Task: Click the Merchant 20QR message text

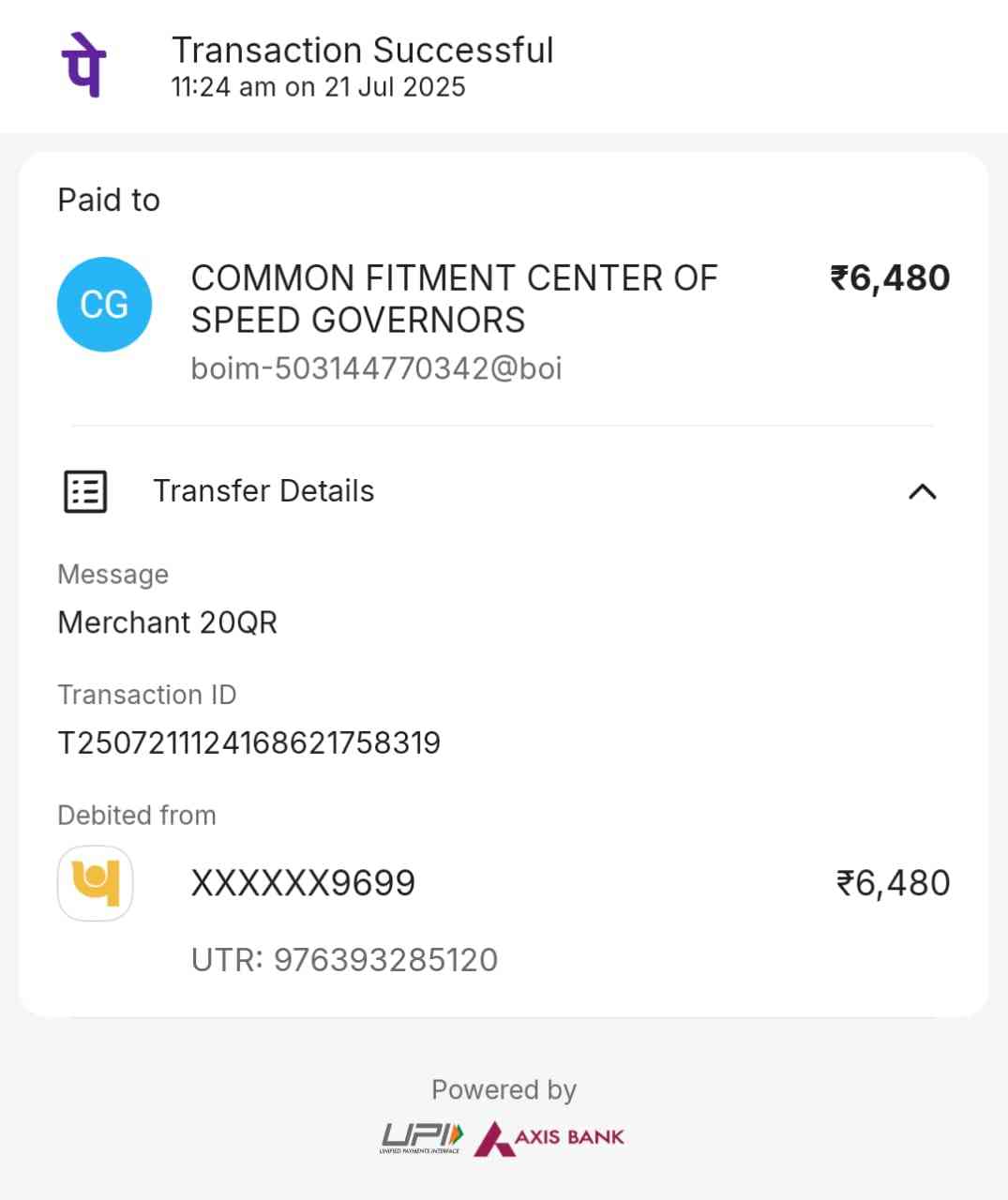Action: coord(167,622)
